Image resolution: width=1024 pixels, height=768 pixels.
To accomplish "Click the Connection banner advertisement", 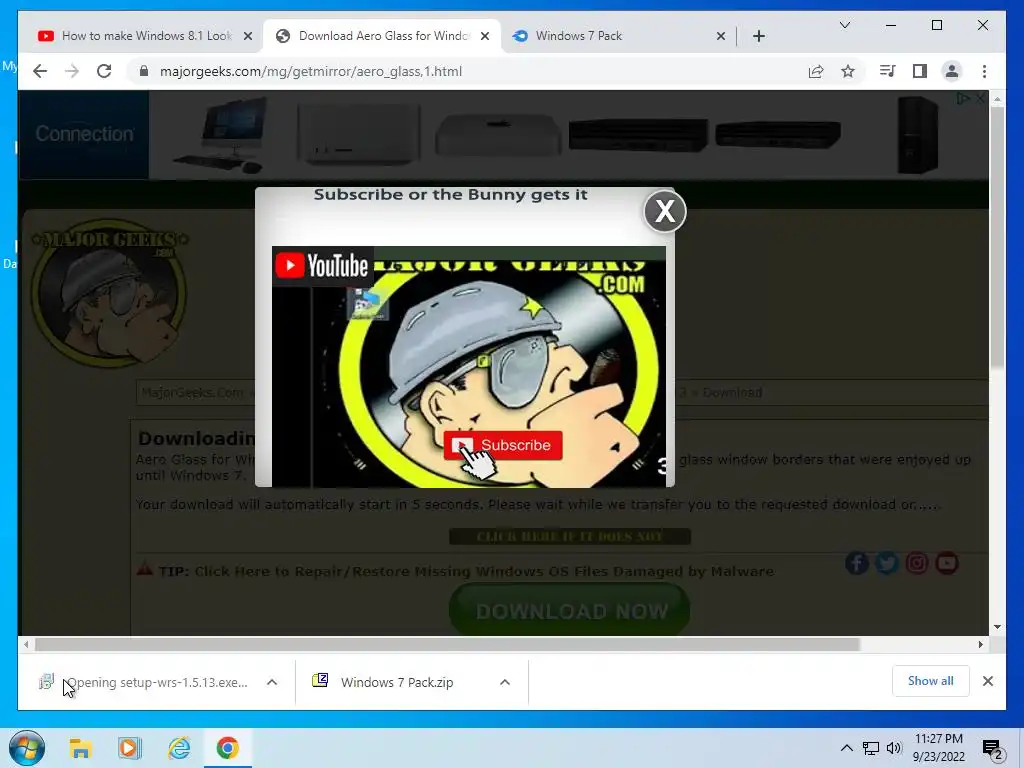I will tap(503, 135).
